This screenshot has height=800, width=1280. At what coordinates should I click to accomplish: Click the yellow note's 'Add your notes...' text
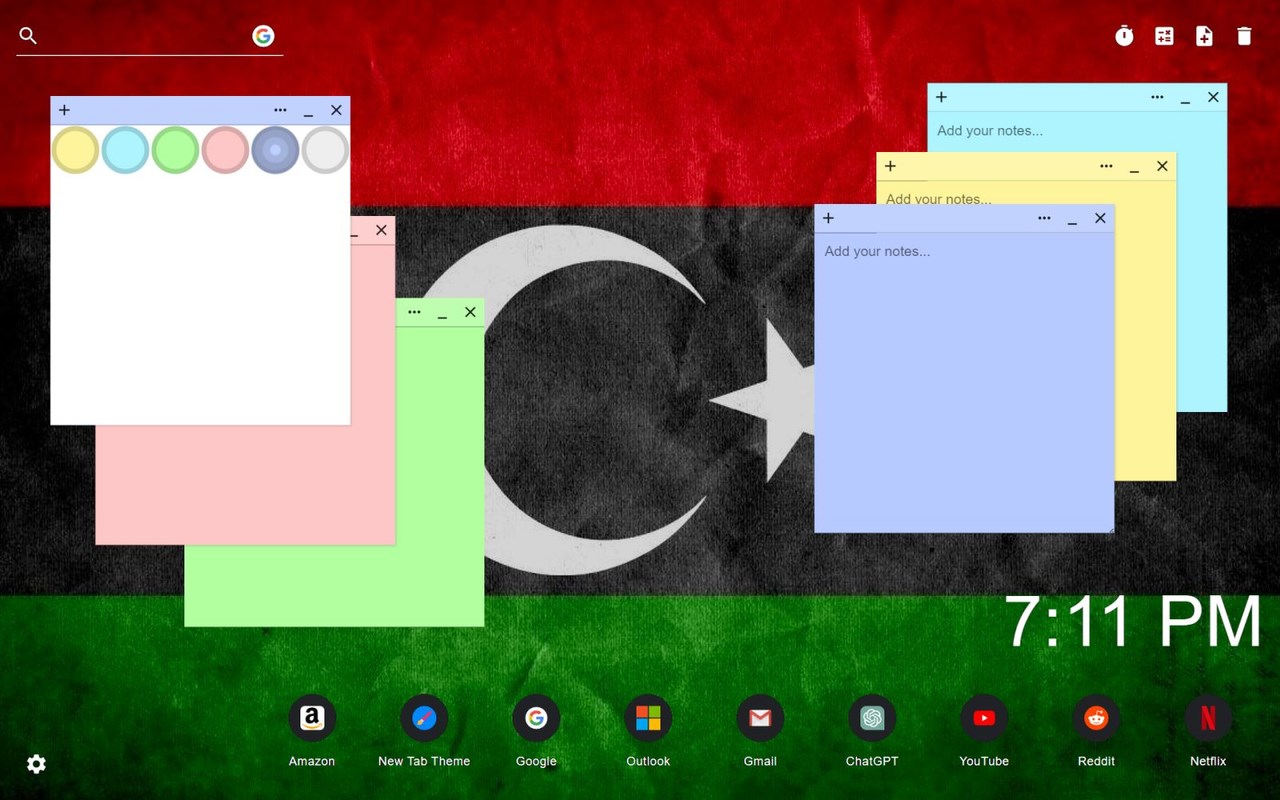point(939,199)
